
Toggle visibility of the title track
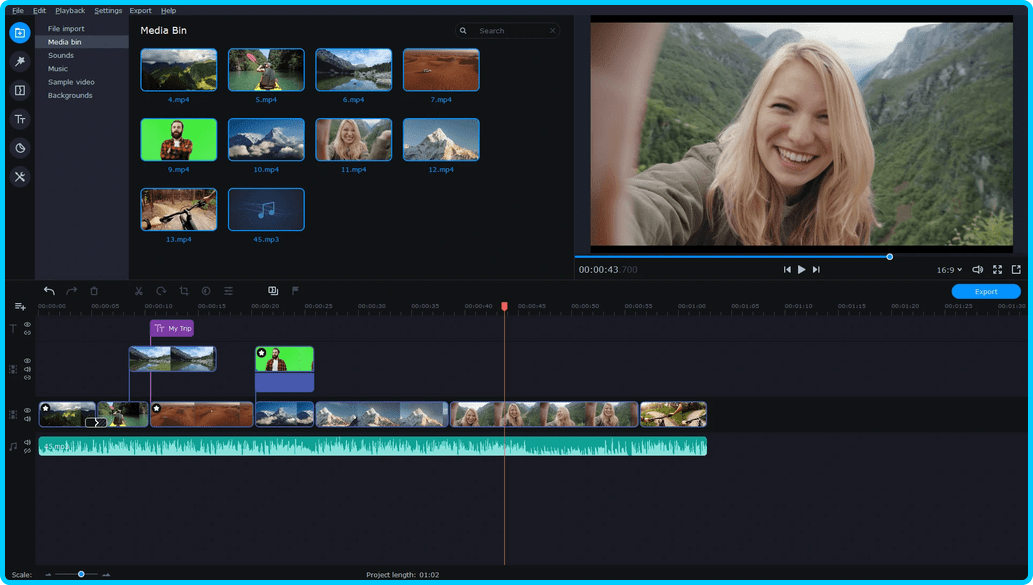(x=28, y=325)
